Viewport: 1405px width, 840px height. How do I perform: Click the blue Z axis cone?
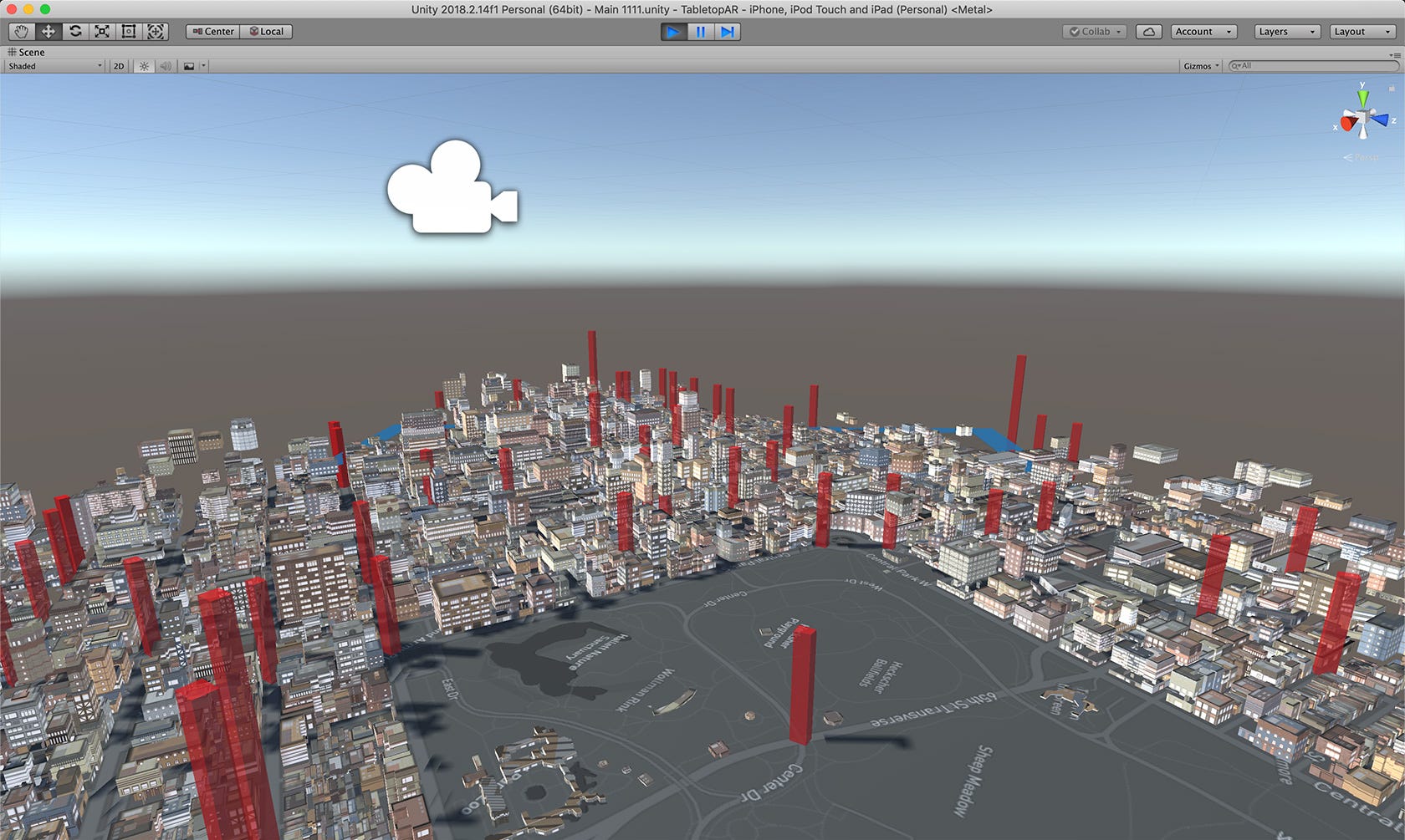coord(1380,120)
